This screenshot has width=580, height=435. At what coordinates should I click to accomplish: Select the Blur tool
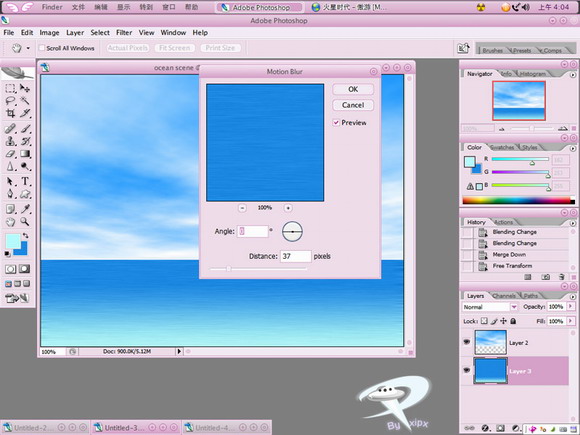tap(10, 166)
